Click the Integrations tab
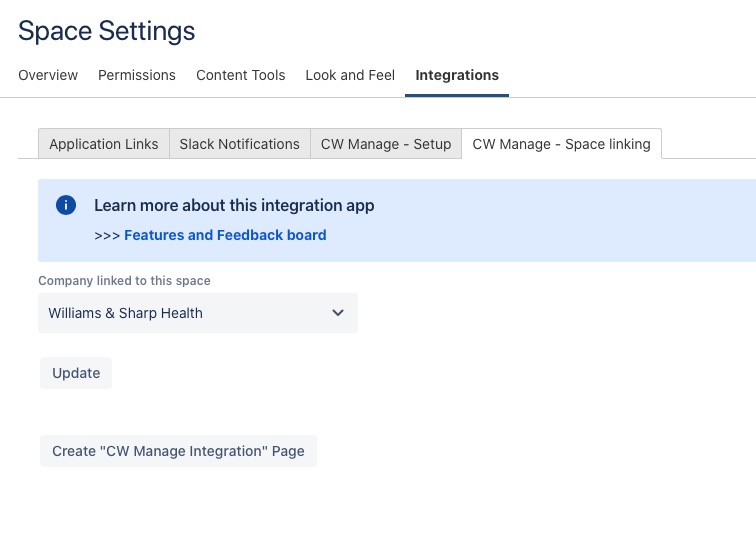The height and width of the screenshot is (546, 756). [x=457, y=75]
